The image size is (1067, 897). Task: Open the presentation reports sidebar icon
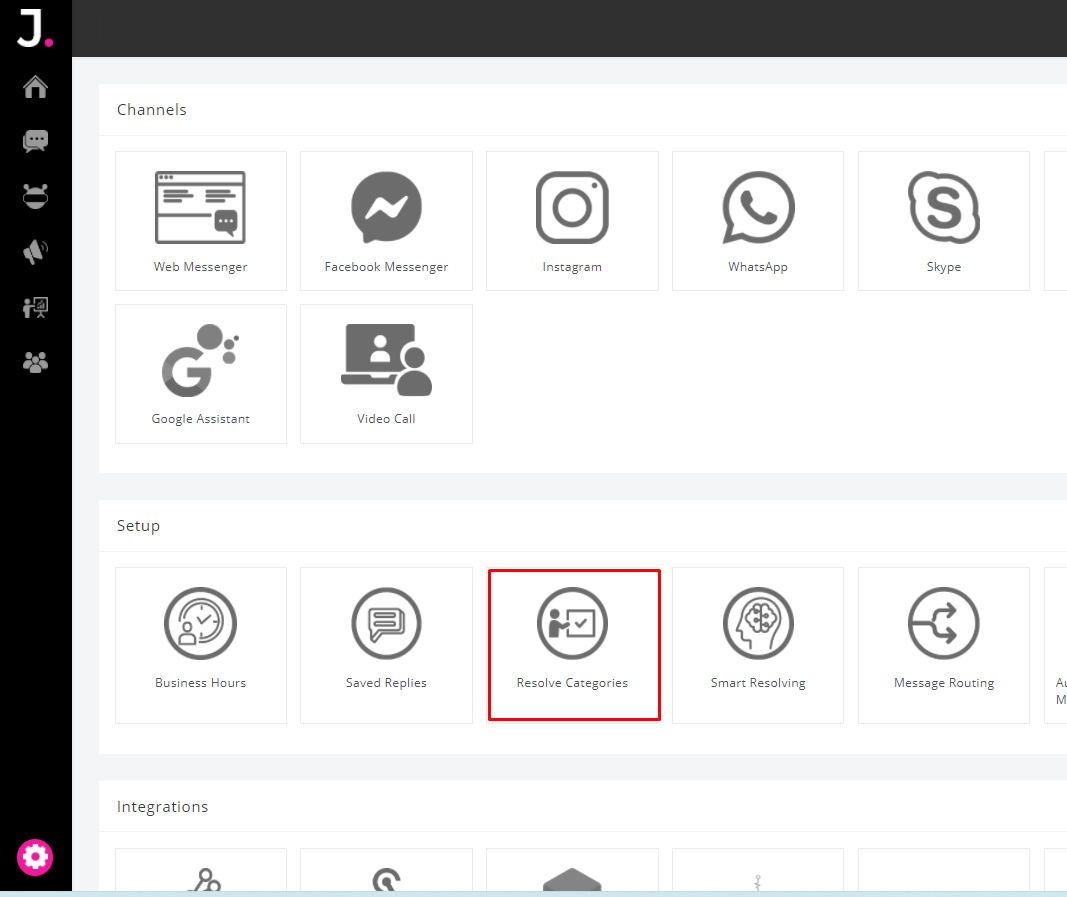[35, 307]
